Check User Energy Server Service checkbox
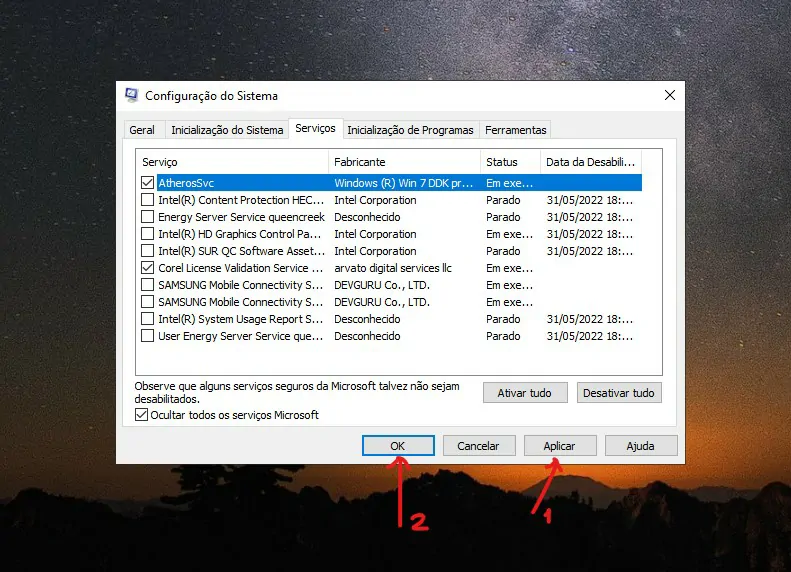This screenshot has width=791, height=572. (147, 336)
